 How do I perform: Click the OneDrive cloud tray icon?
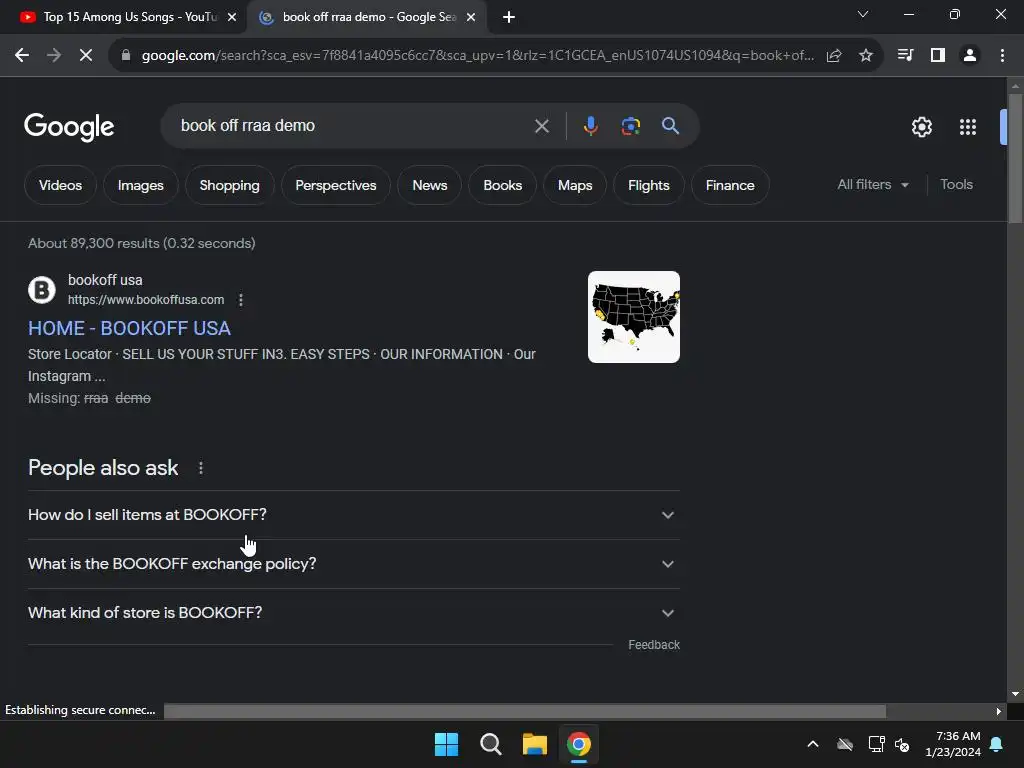click(845, 744)
